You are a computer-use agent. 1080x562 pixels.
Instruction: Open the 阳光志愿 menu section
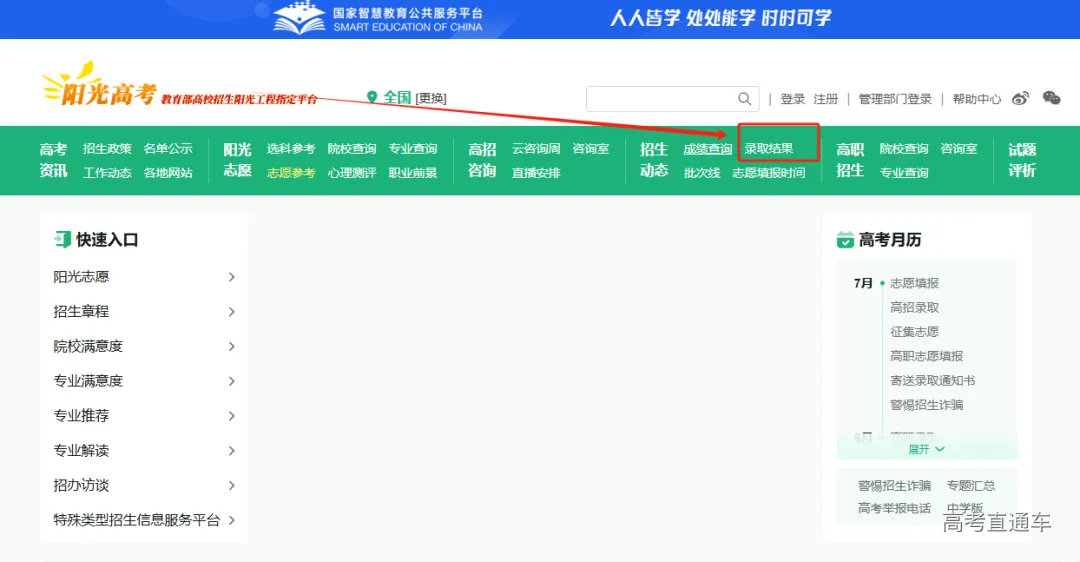tap(237, 160)
